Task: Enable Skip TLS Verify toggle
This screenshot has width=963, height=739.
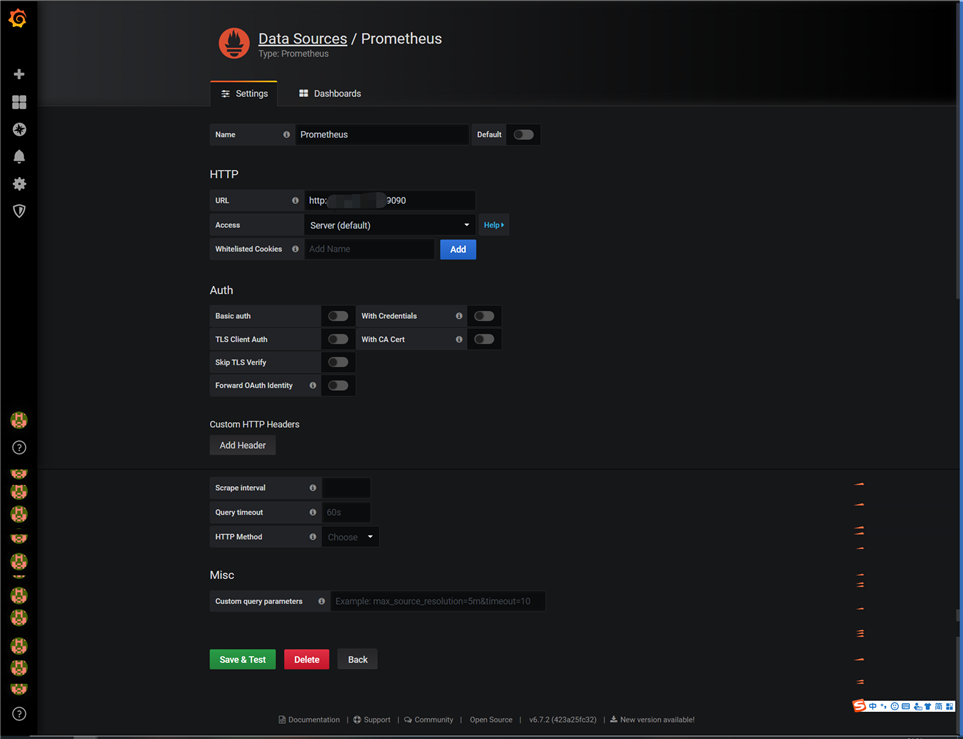Action: (x=338, y=362)
